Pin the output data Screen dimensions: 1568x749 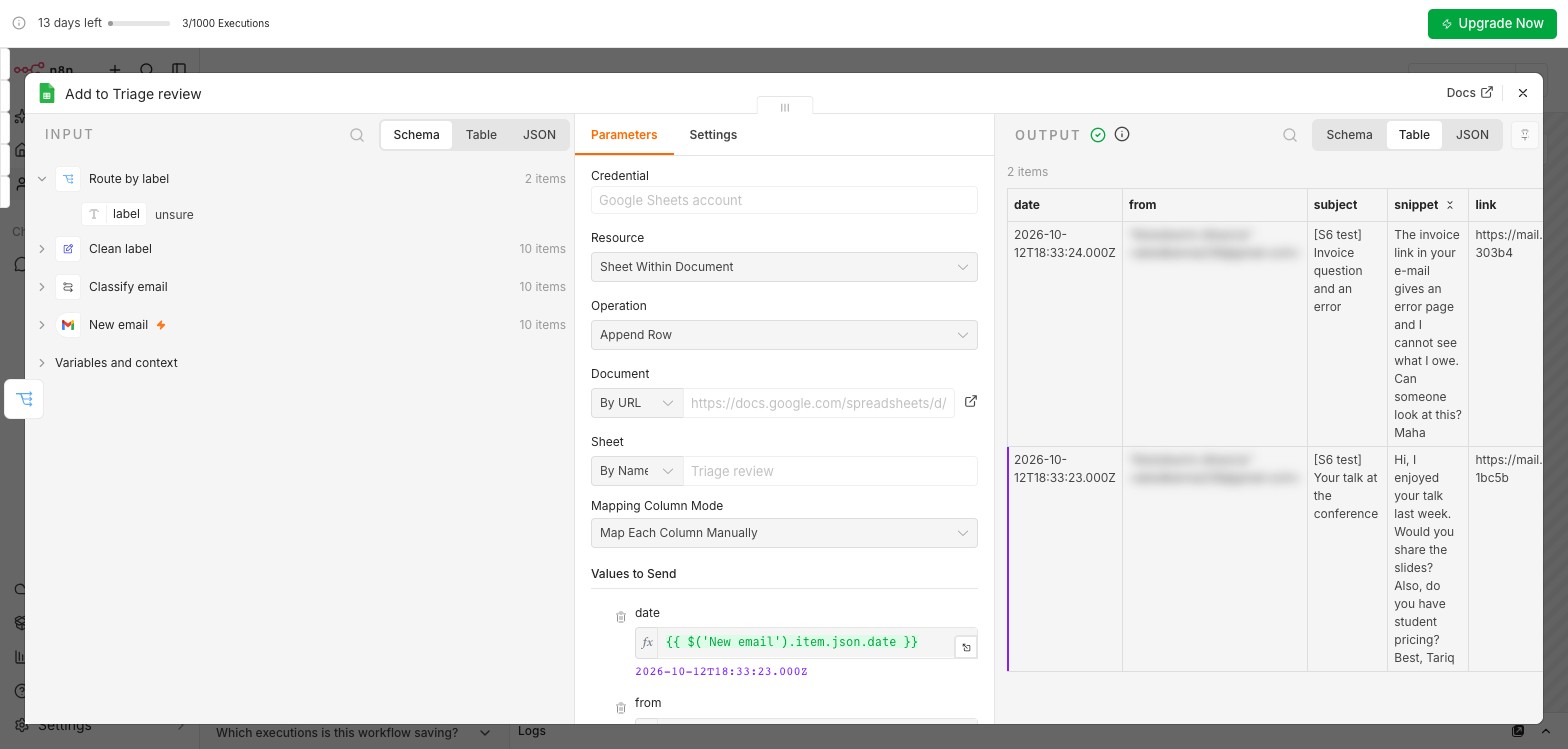click(1524, 135)
